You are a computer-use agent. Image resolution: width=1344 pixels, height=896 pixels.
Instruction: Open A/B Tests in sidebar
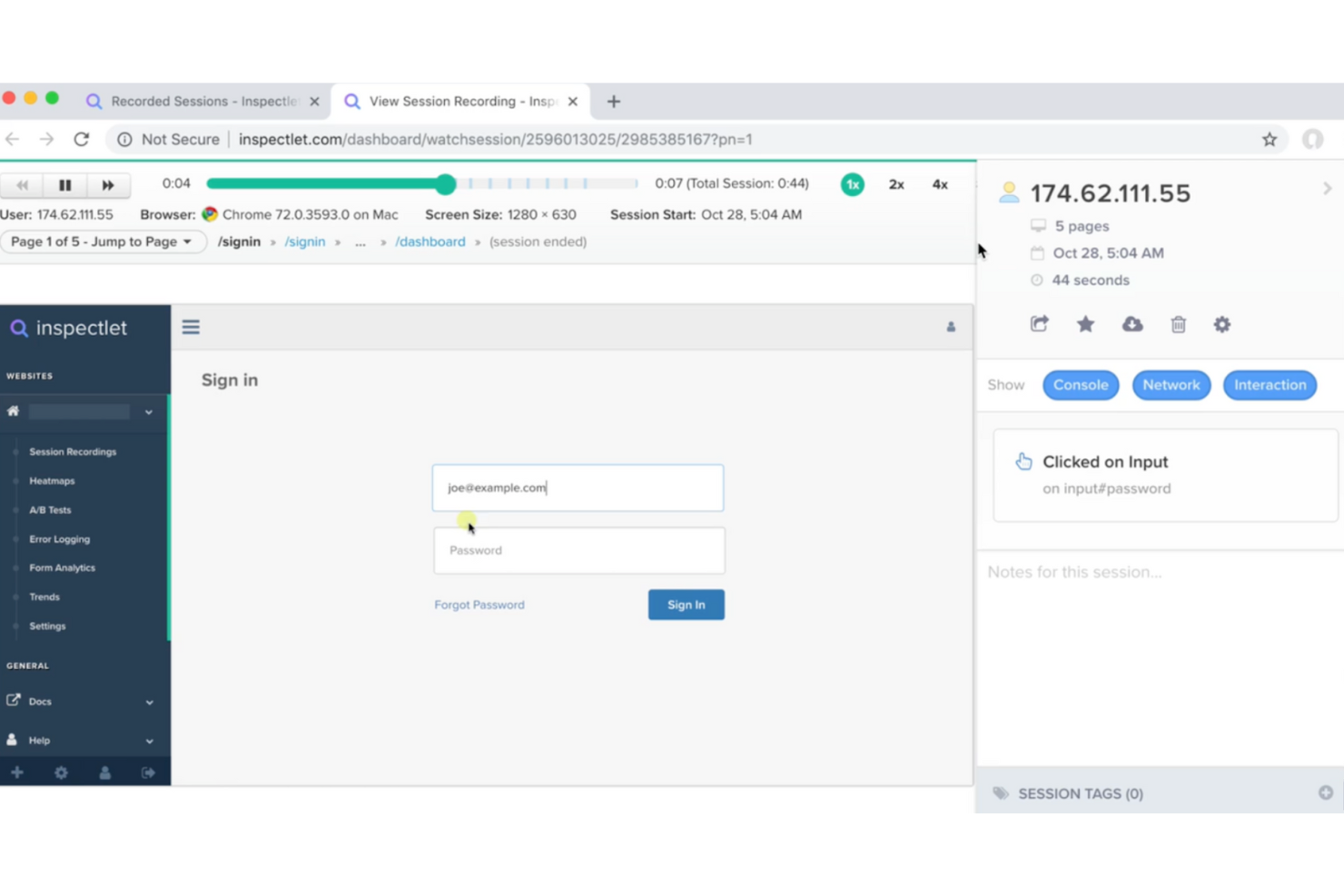click(x=50, y=509)
